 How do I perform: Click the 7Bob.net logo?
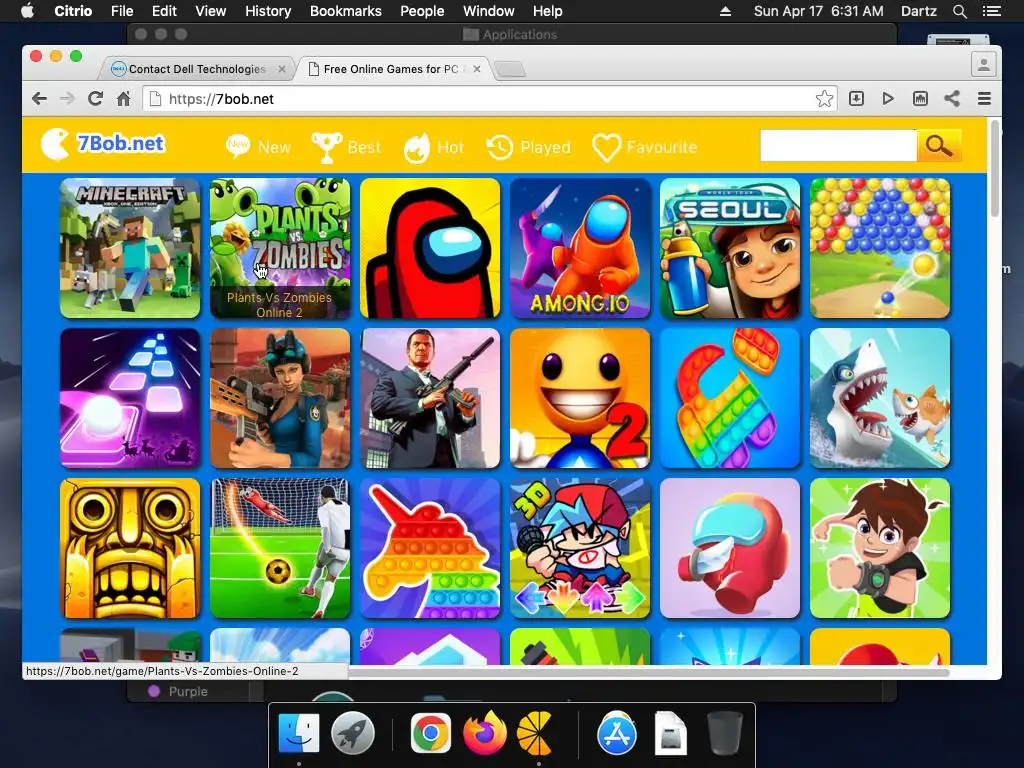point(103,144)
